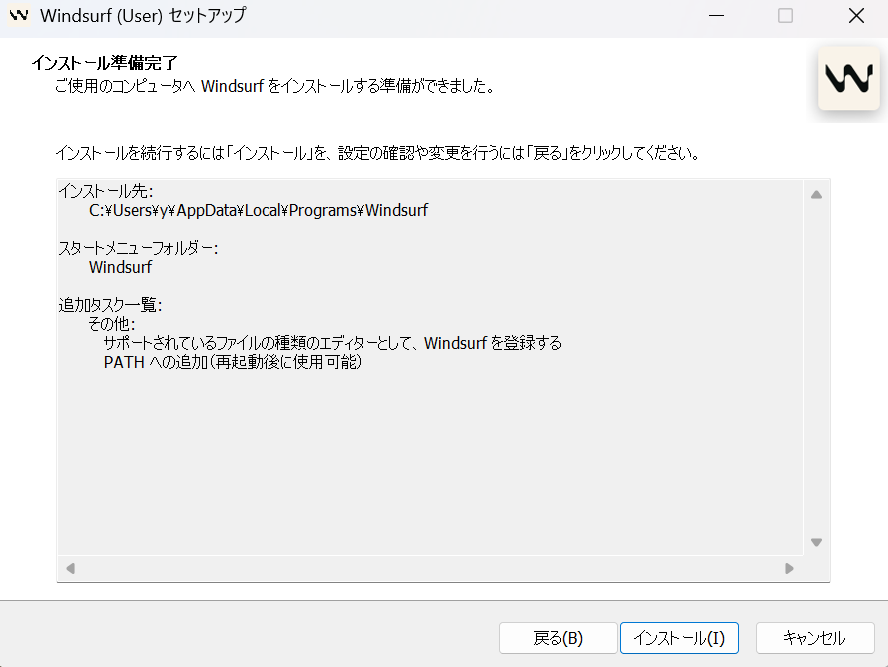This screenshot has width=888, height=667.
Task: Click the Windsurf (User) セットアップ title text
Action: 143,16
